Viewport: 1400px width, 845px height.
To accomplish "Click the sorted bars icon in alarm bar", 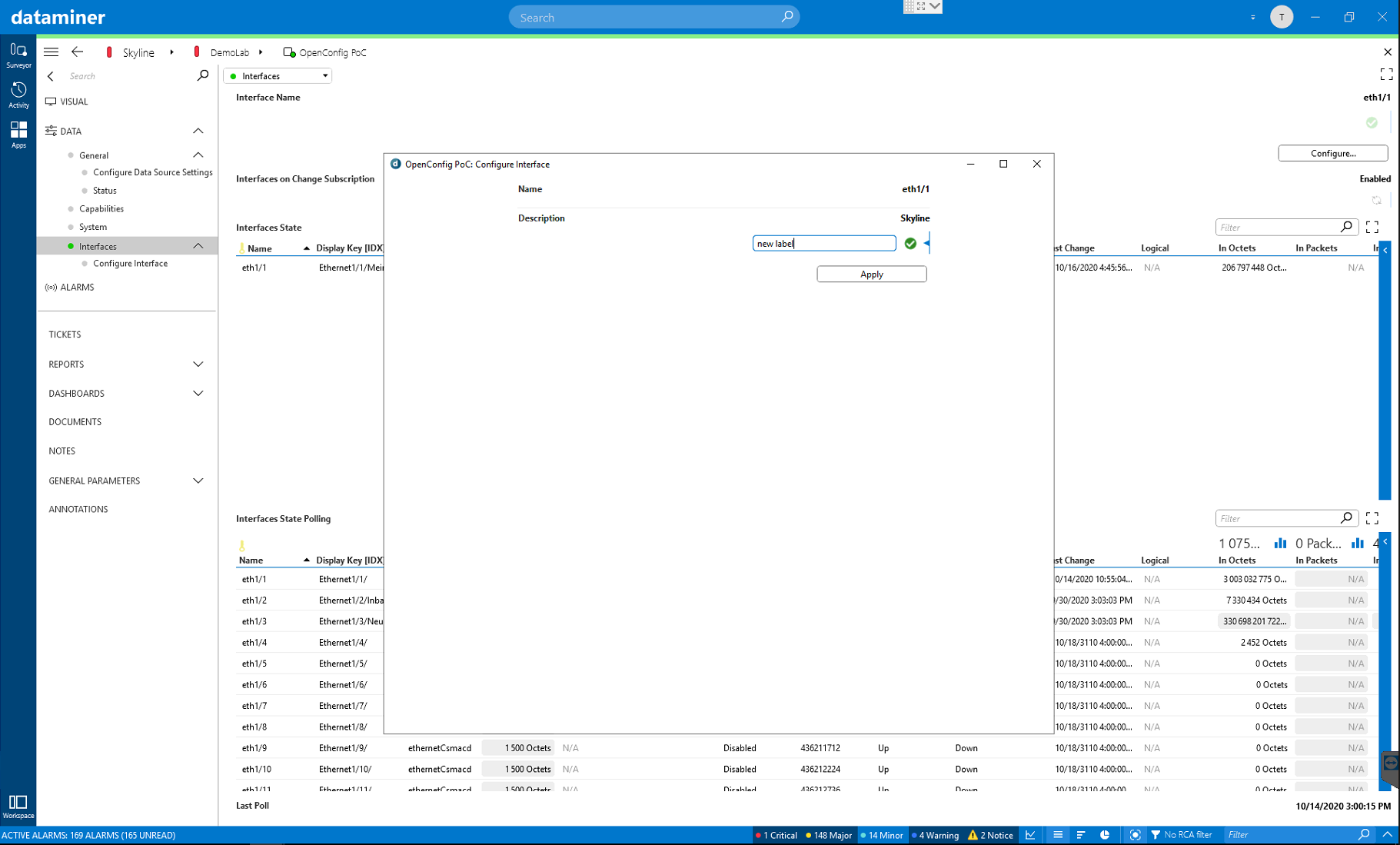I will 1081,835.
